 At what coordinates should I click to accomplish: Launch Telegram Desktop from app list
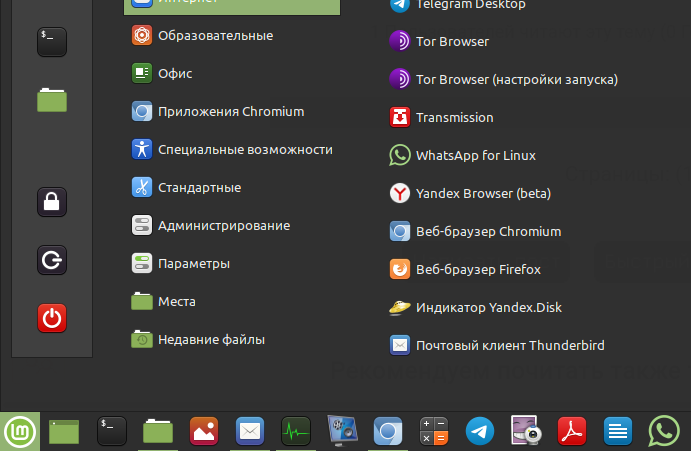457,5
